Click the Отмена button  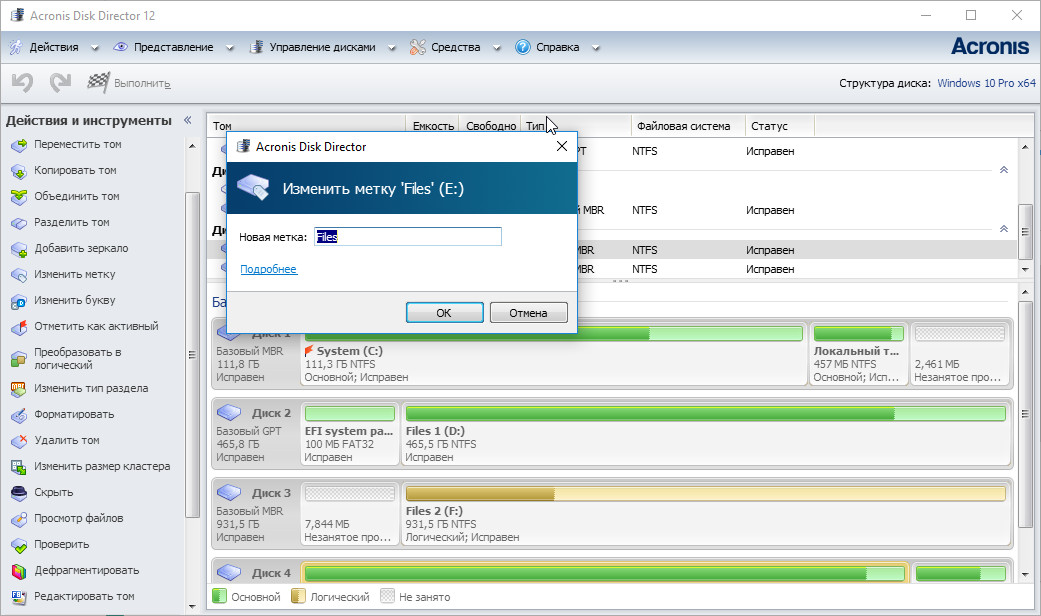pyautogui.click(x=528, y=313)
